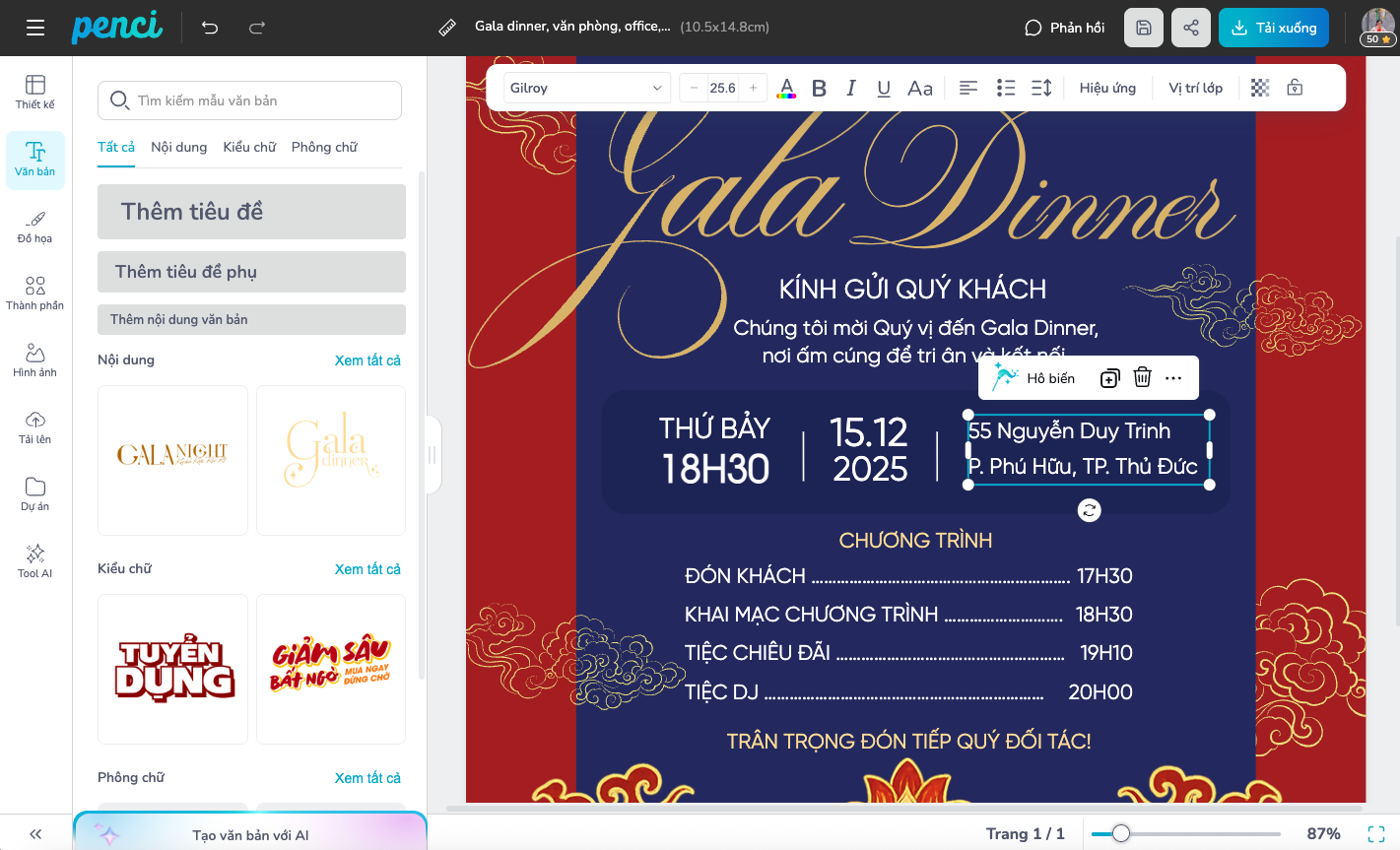Switch to the Kiểu chữ tab
This screenshot has height=850, width=1400.
coord(249,147)
